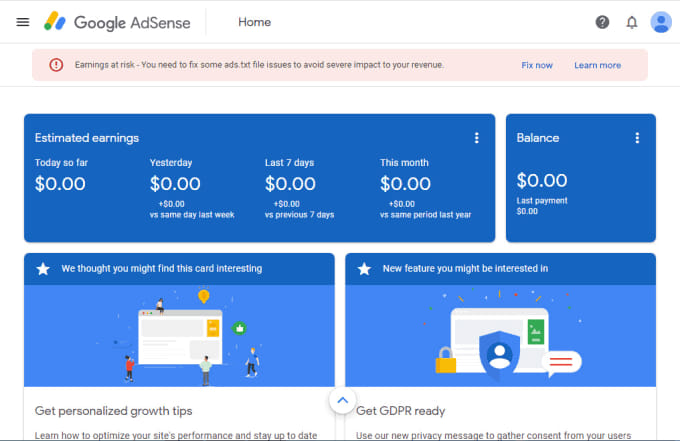Click the 'Last 7 days' label
This screenshot has width=680, height=441.
pyautogui.click(x=289, y=163)
